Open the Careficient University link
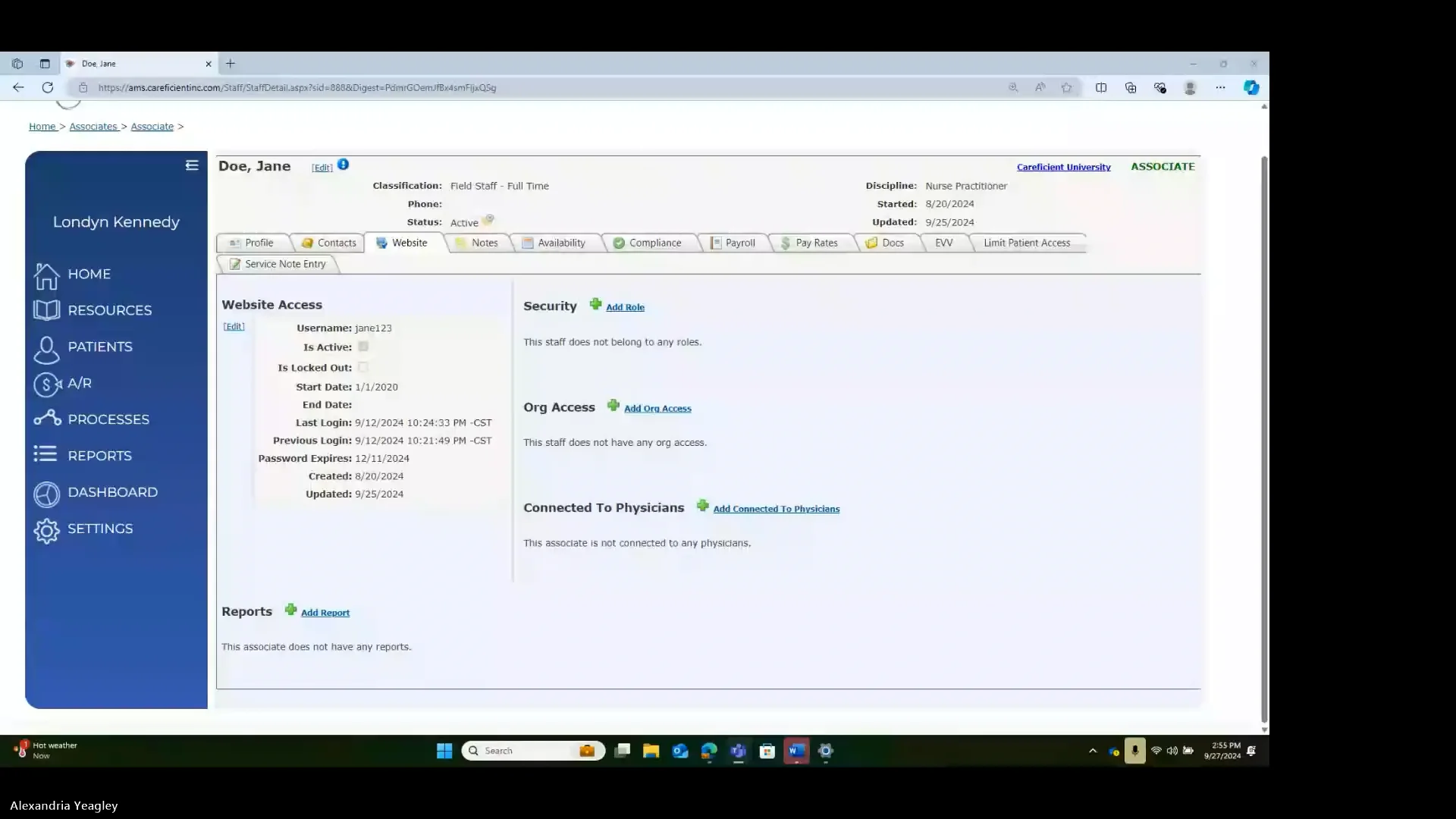 pyautogui.click(x=1063, y=167)
